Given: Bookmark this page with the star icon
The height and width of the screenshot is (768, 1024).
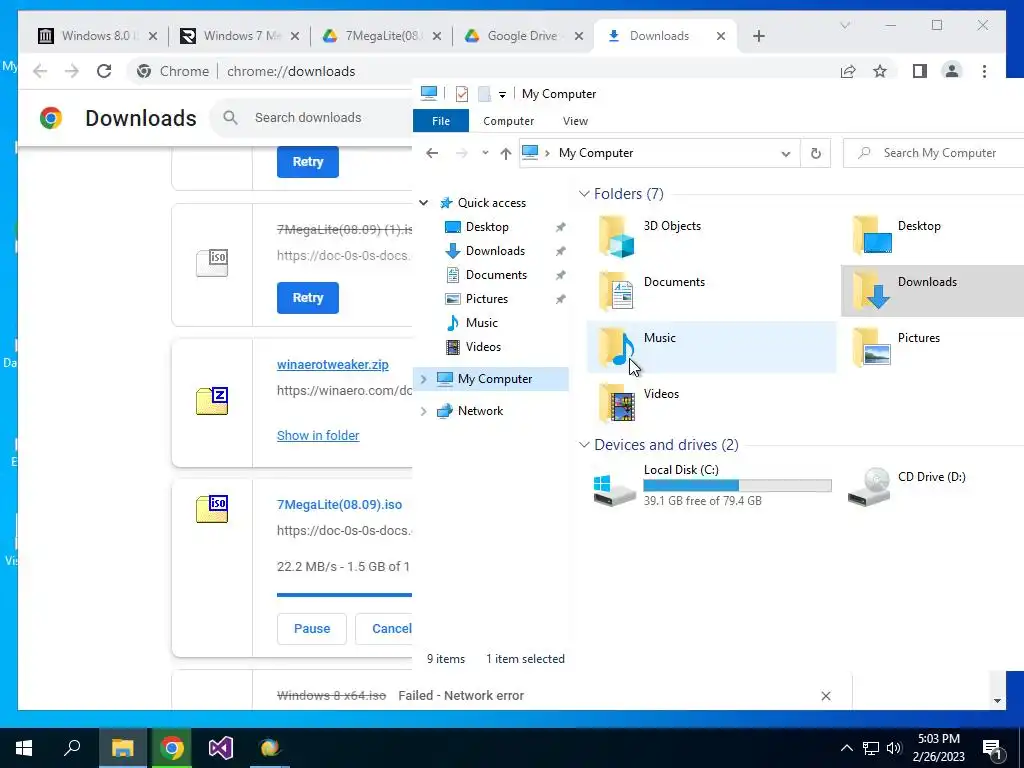Looking at the screenshot, I should coord(880,71).
